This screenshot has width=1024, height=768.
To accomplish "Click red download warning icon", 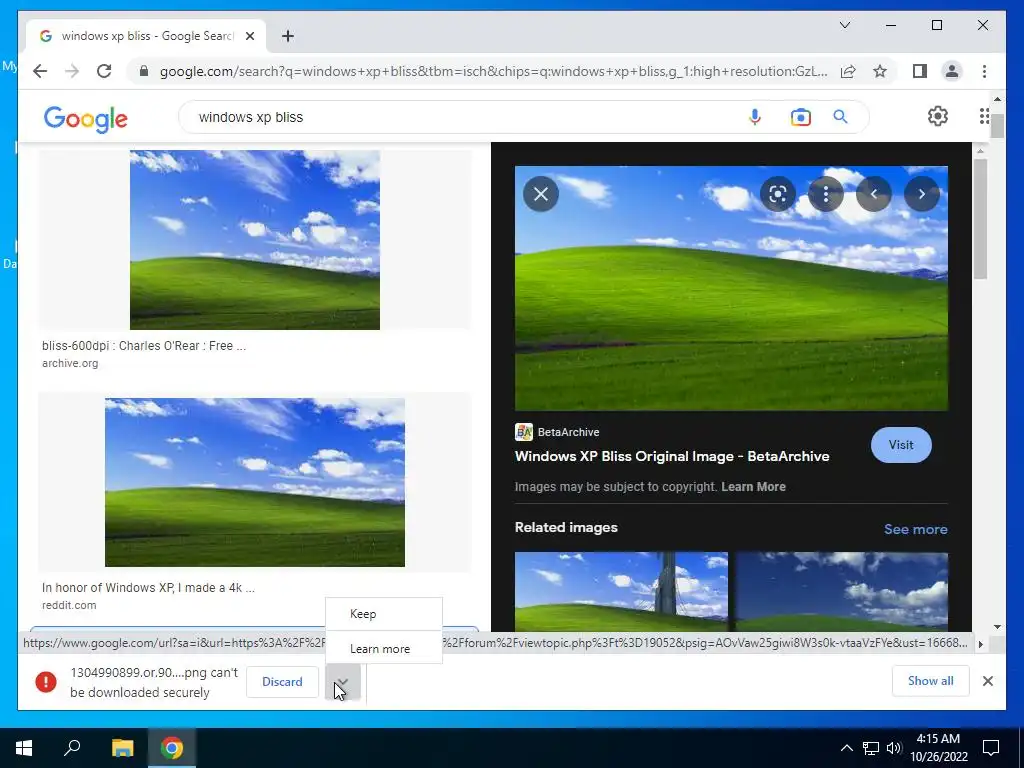I will coord(46,682).
